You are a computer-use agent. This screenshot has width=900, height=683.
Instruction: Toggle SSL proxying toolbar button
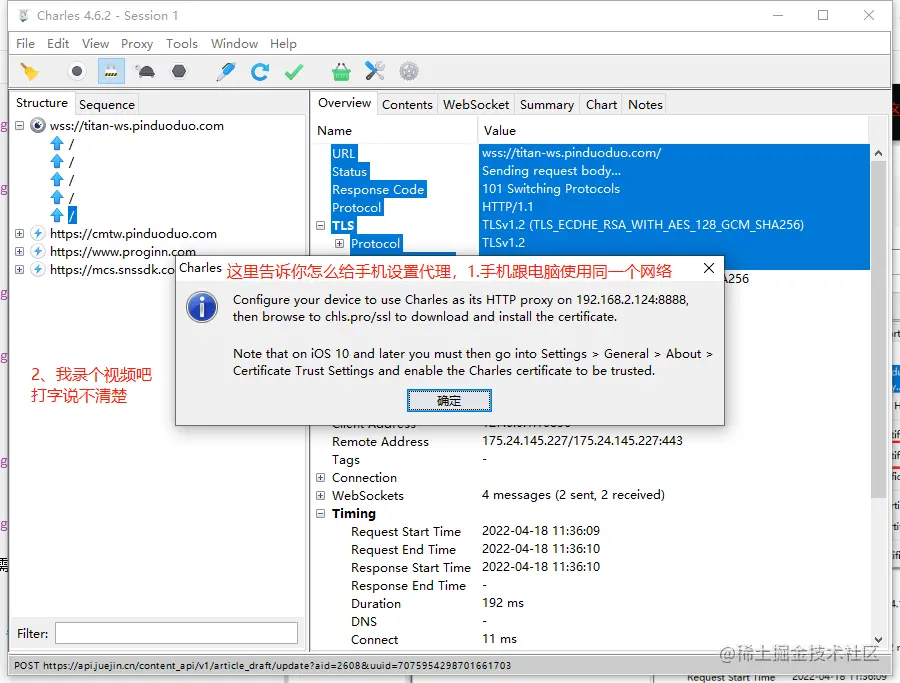tap(111, 72)
